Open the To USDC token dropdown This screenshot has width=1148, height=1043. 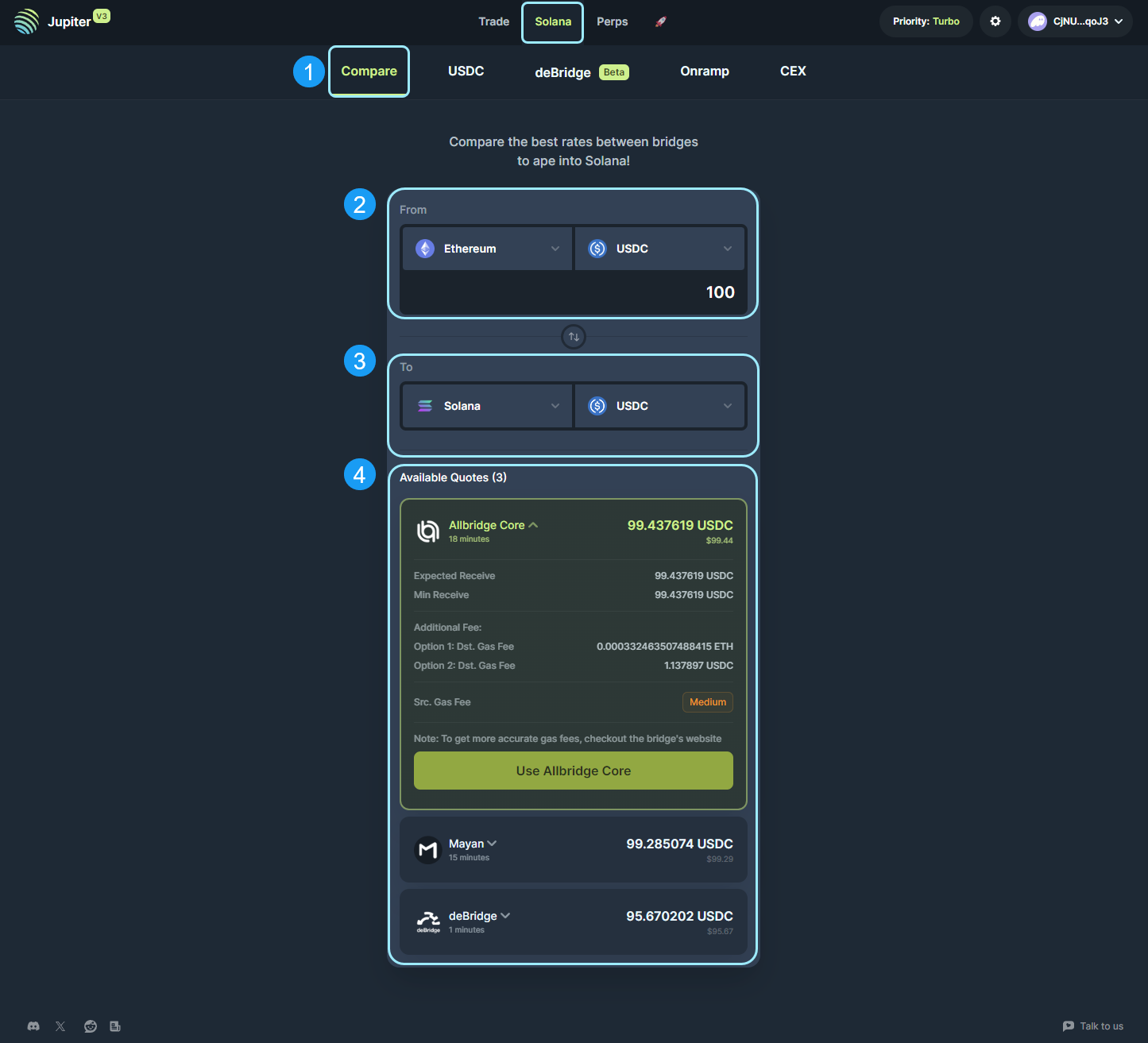tap(659, 406)
